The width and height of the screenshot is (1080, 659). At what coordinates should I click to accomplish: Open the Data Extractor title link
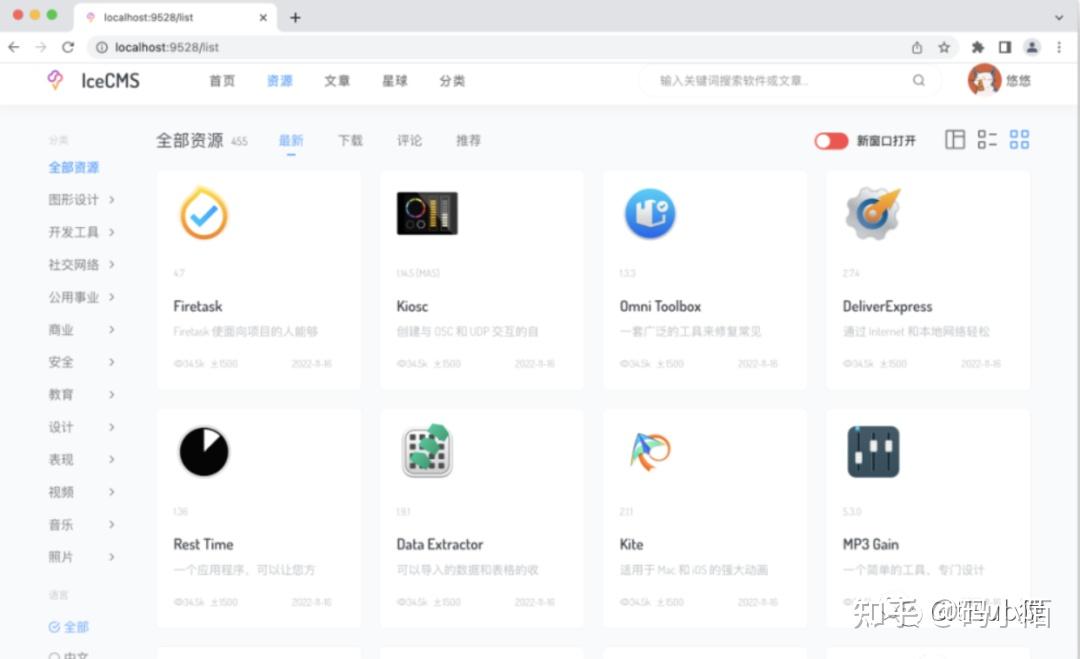[439, 545]
